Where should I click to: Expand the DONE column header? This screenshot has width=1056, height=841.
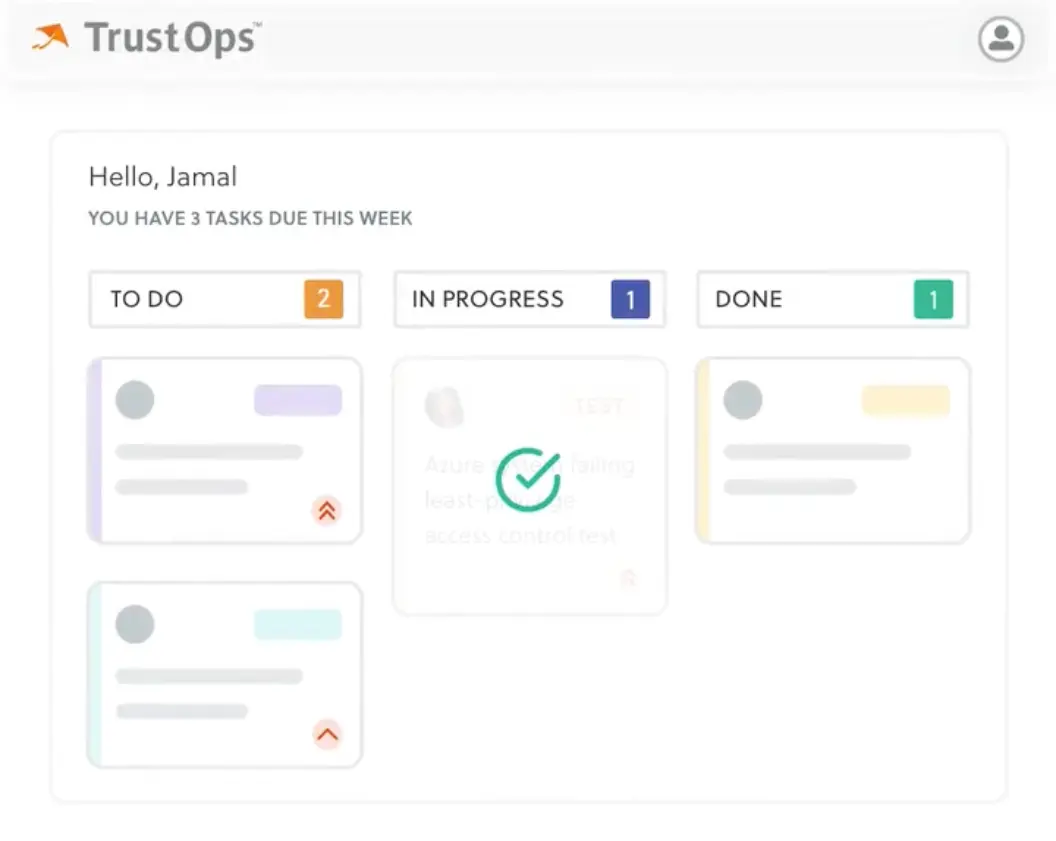pos(832,299)
